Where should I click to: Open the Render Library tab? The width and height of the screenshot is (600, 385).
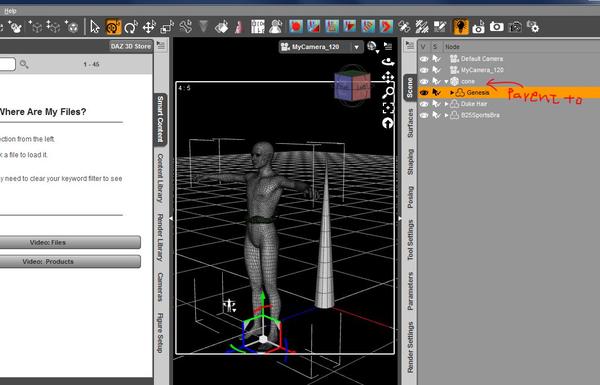tap(160, 238)
